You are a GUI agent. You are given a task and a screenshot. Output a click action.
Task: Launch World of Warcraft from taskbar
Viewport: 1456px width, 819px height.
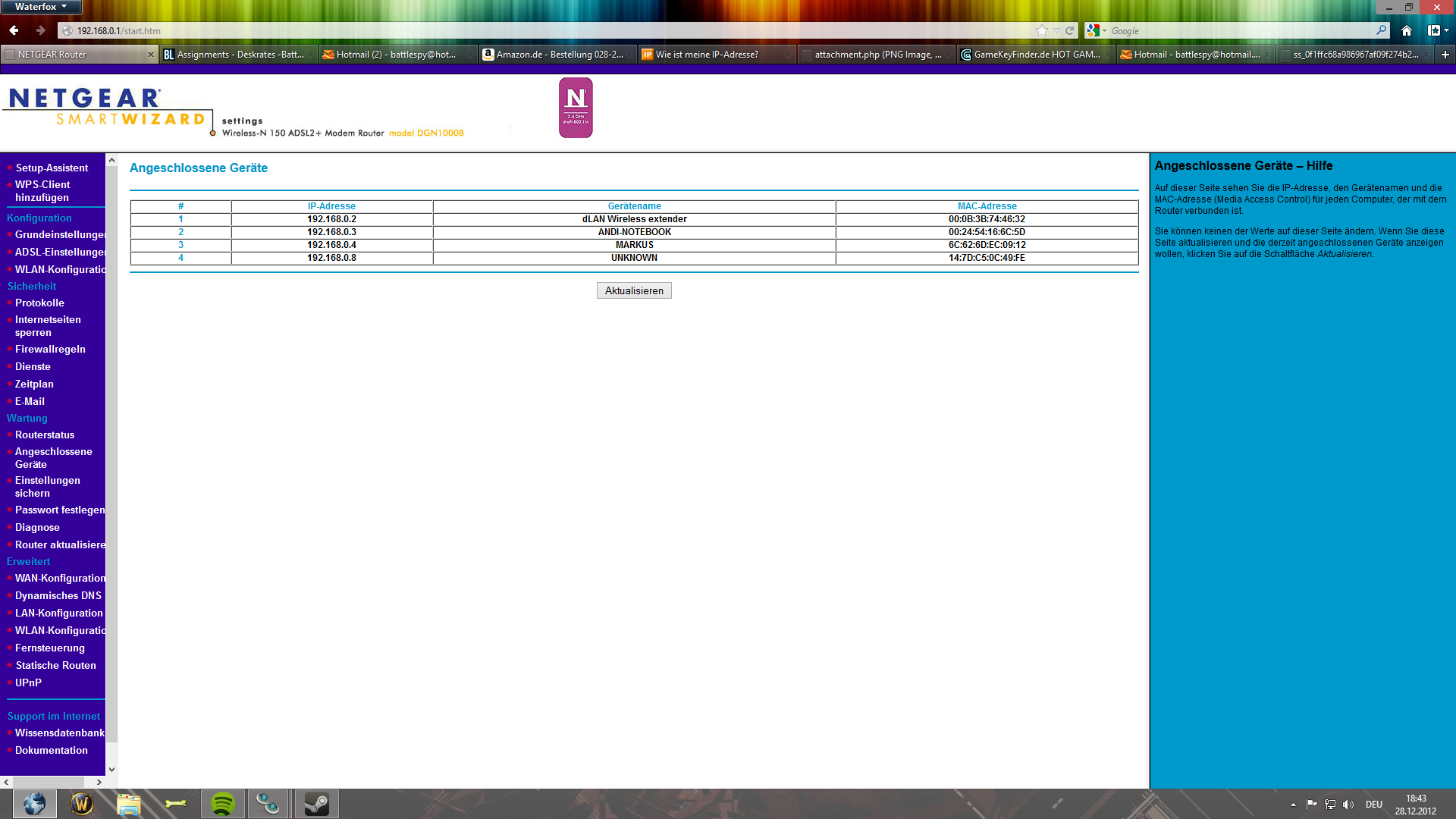(82, 804)
